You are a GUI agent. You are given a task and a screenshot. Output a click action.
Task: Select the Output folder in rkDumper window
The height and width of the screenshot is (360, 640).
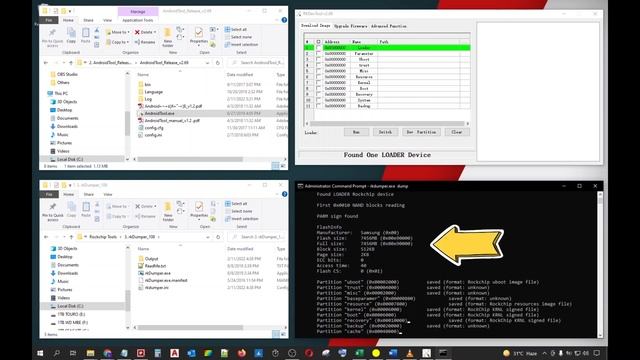tap(148, 259)
